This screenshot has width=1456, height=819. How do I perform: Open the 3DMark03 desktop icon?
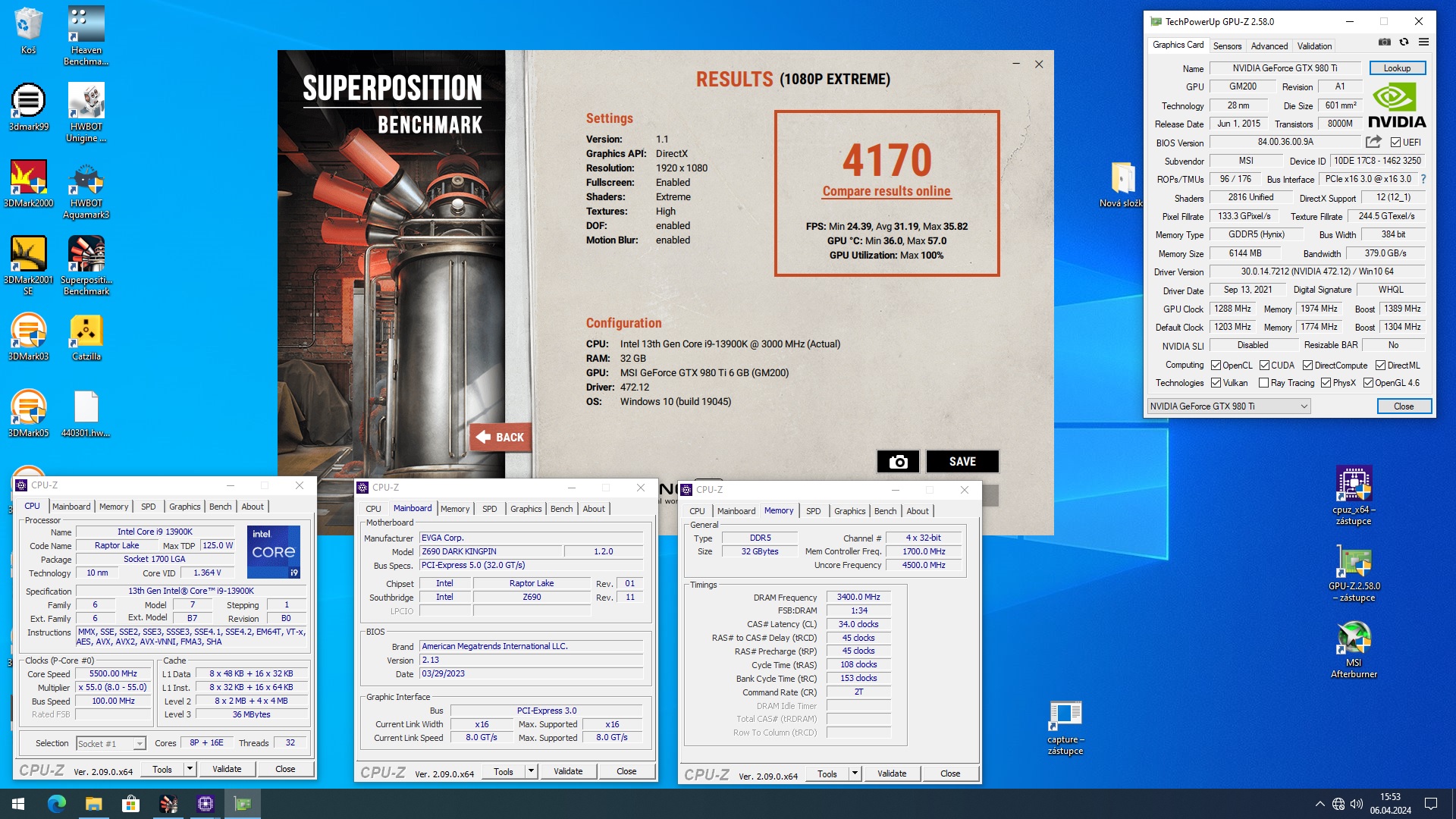[28, 337]
